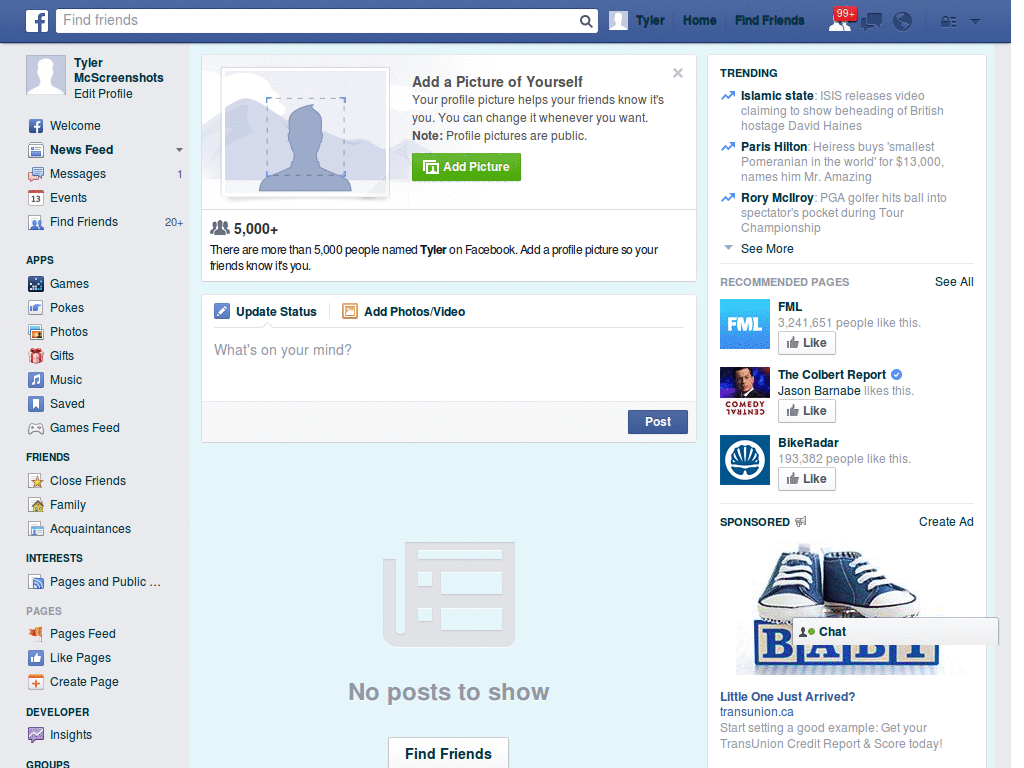Click the Create Page plus icon
The image size is (1024, 768).
(x=36, y=682)
